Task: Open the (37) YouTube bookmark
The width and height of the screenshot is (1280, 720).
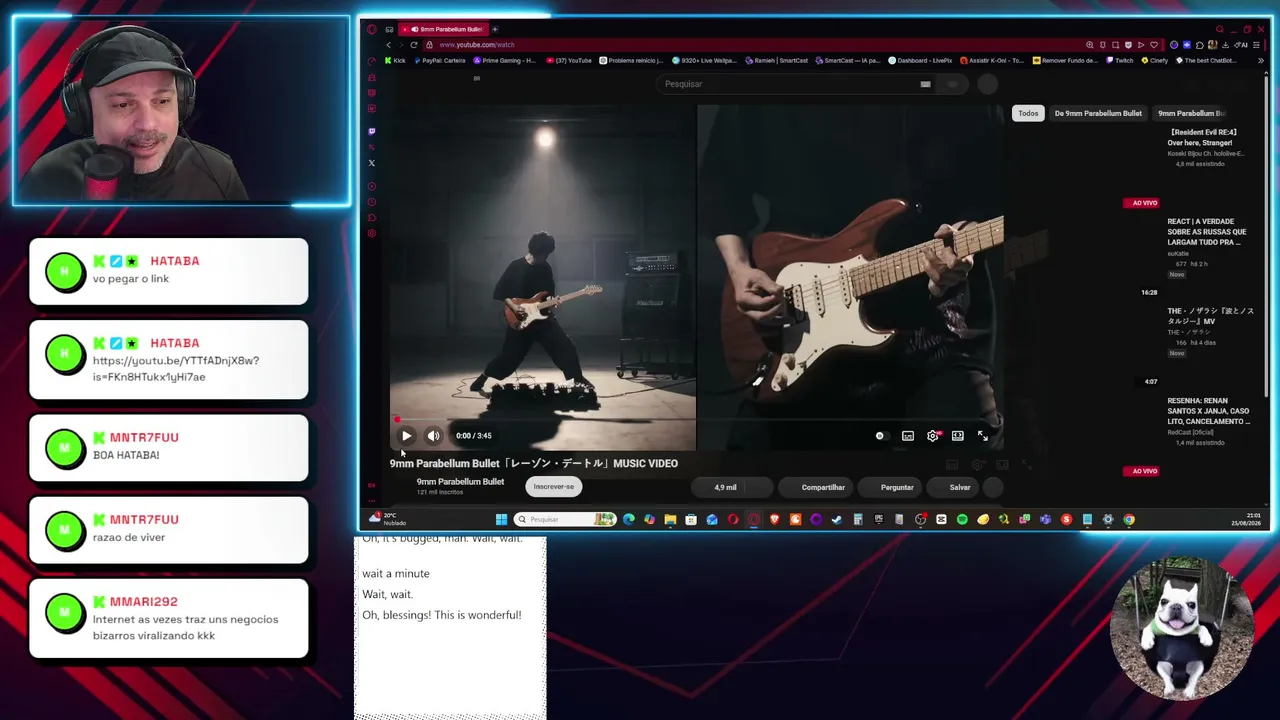Action: tap(567, 61)
